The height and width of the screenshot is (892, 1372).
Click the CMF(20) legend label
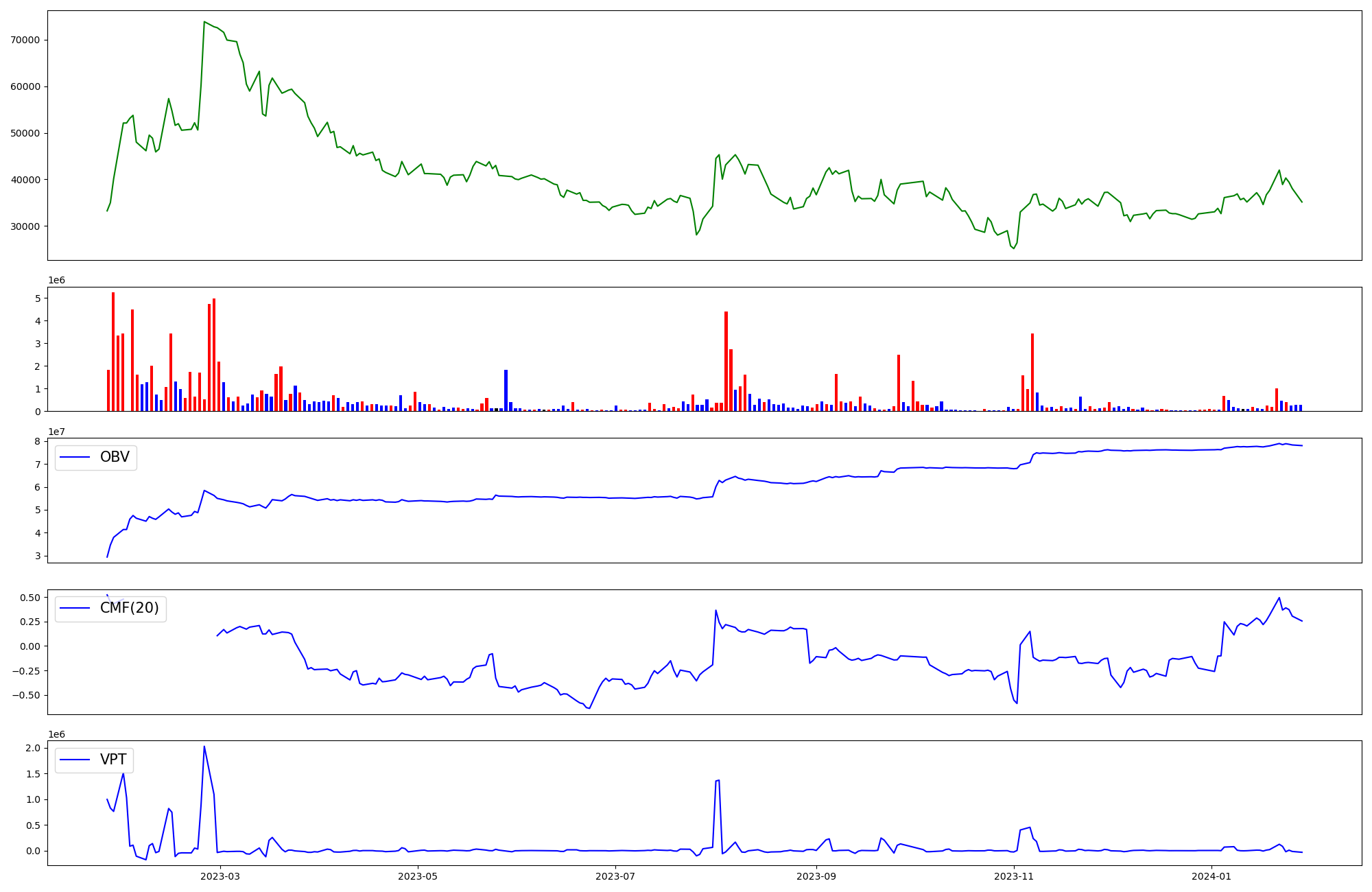pos(129,608)
